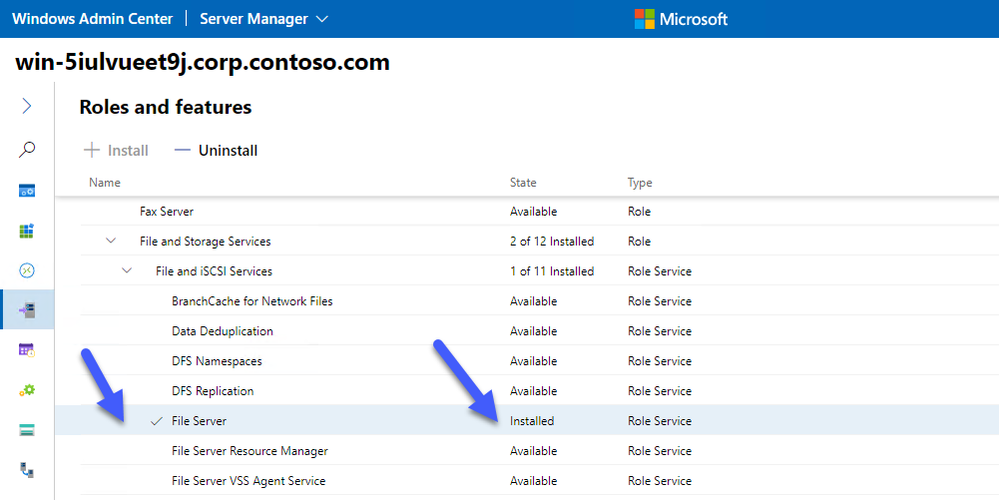Open Registry tool (green grid icon)

click(x=27, y=231)
